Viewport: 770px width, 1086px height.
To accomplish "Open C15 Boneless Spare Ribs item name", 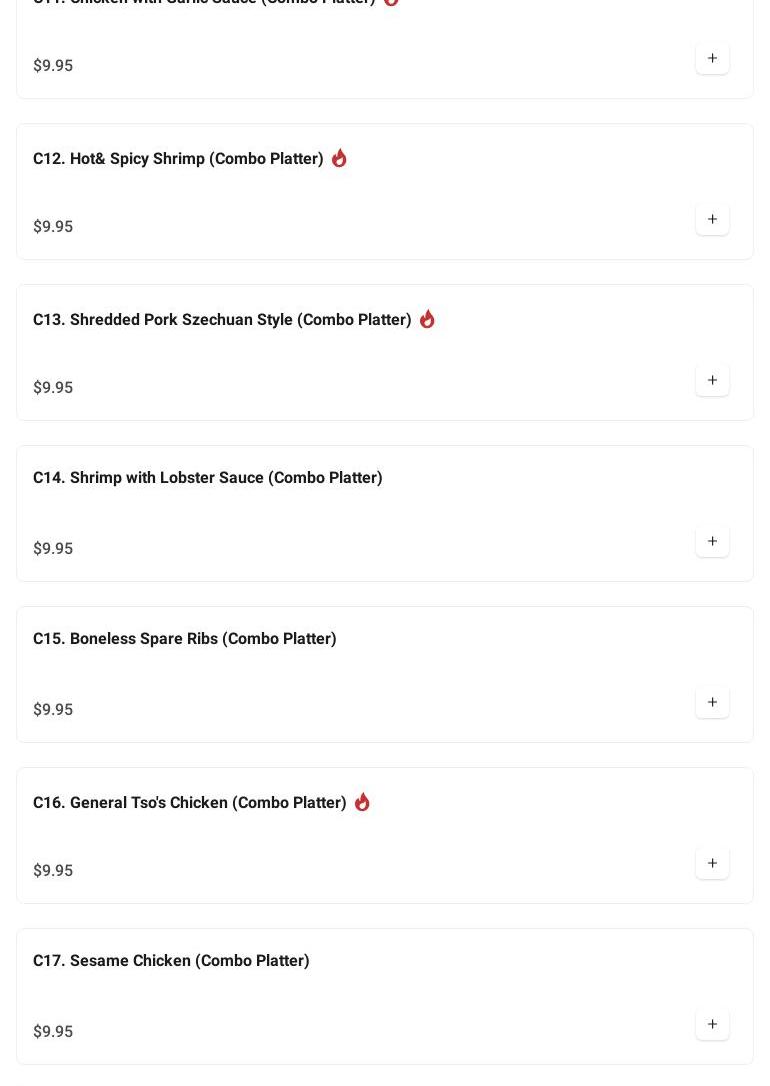I will pyautogui.click(x=184, y=639).
